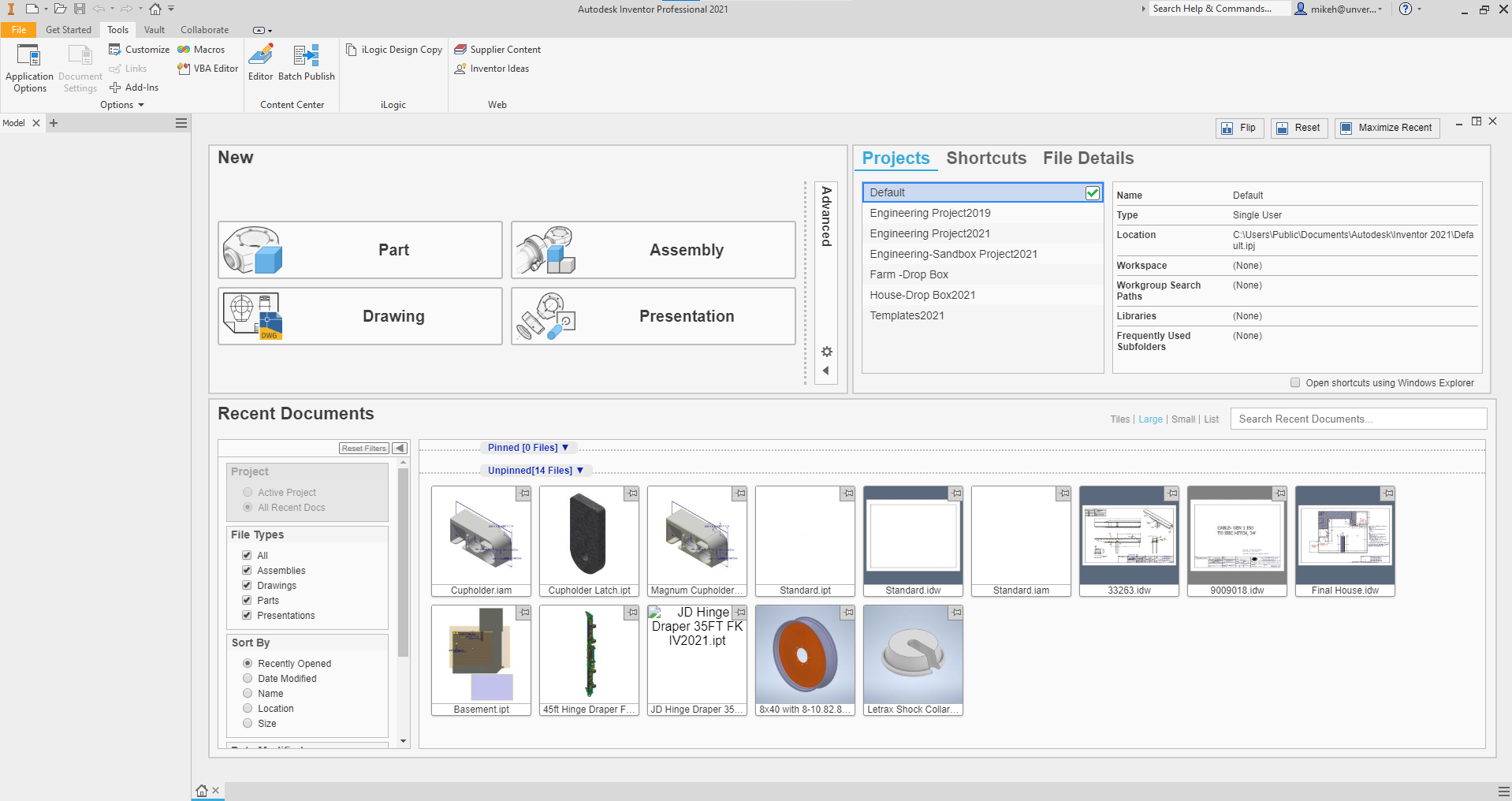Uncheck the Drawings file type filter
This screenshot has height=801, width=1512.
247,585
